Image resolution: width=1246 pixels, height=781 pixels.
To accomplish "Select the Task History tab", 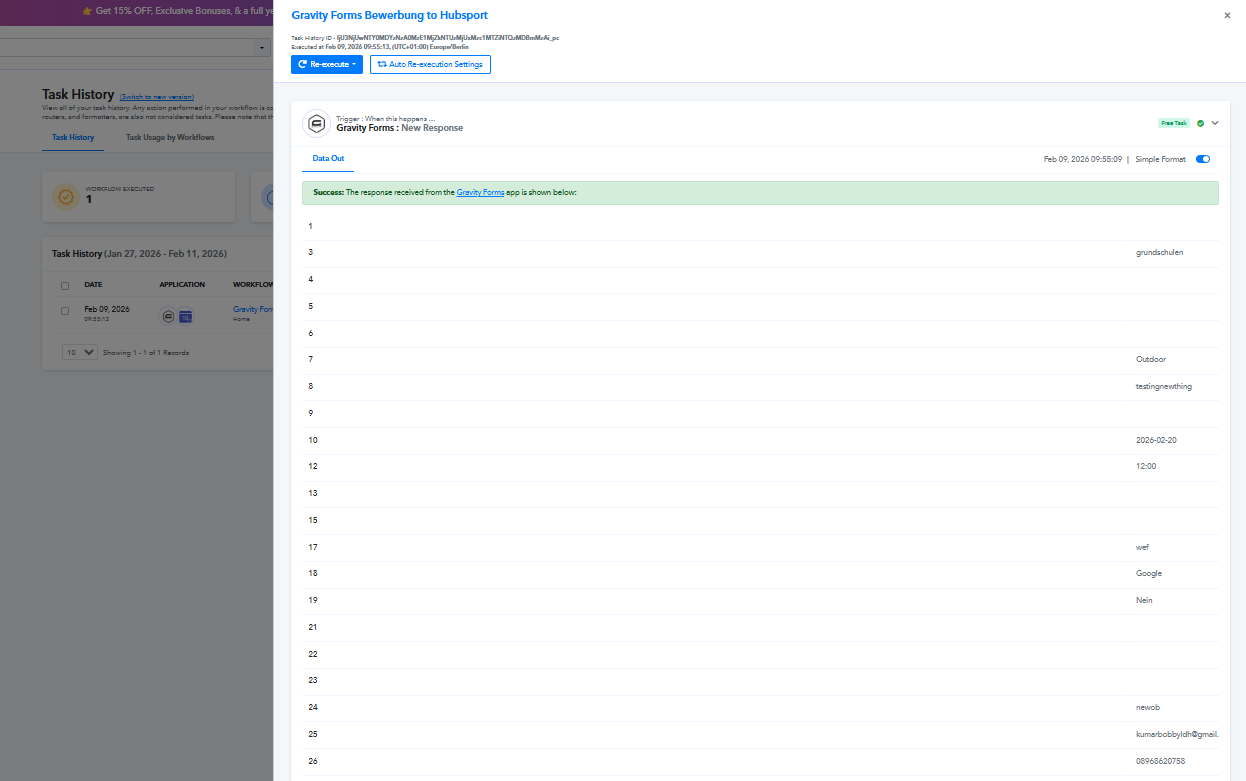I will coord(73,137).
